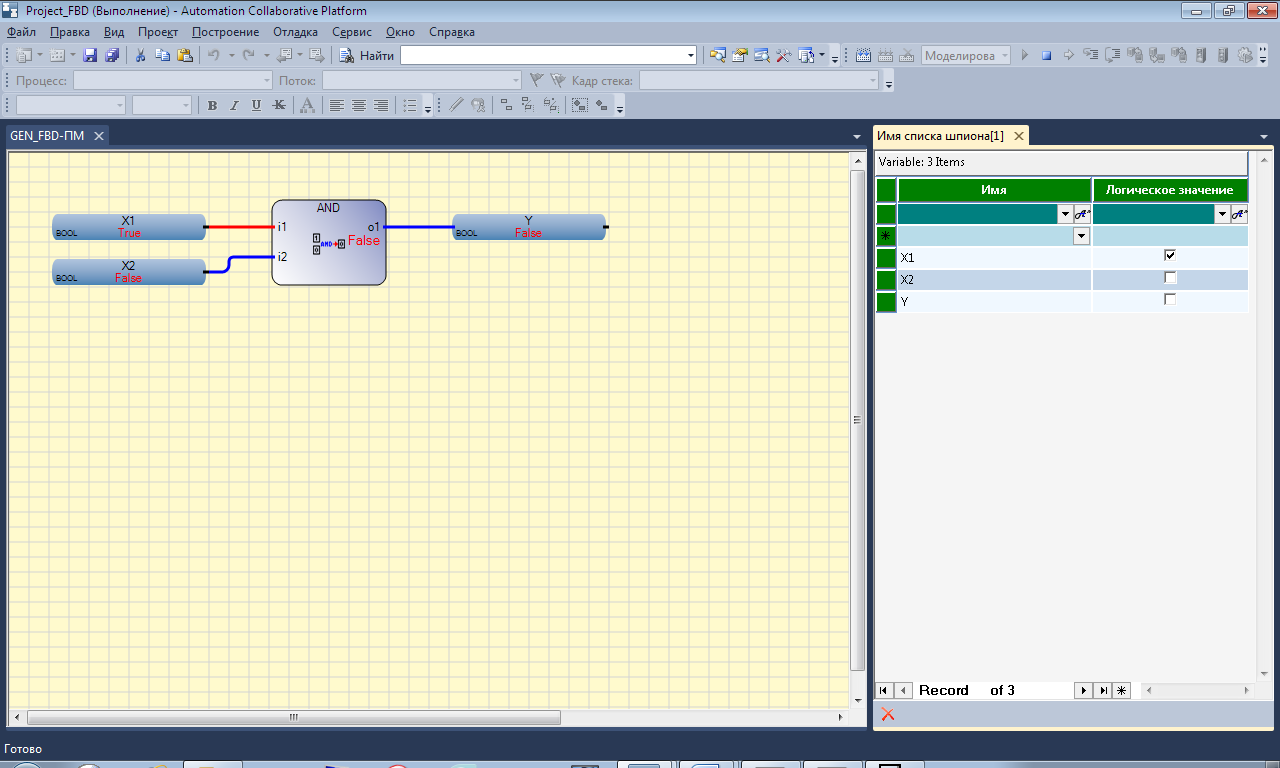The width and height of the screenshot is (1280, 768).
Task: Click the Undo arrow icon
Action: (213, 55)
